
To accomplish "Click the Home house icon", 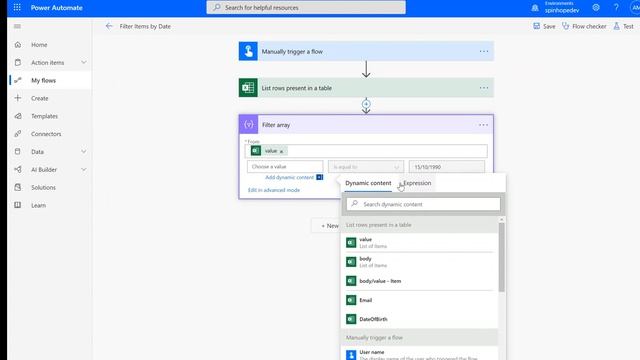I will [18, 45].
